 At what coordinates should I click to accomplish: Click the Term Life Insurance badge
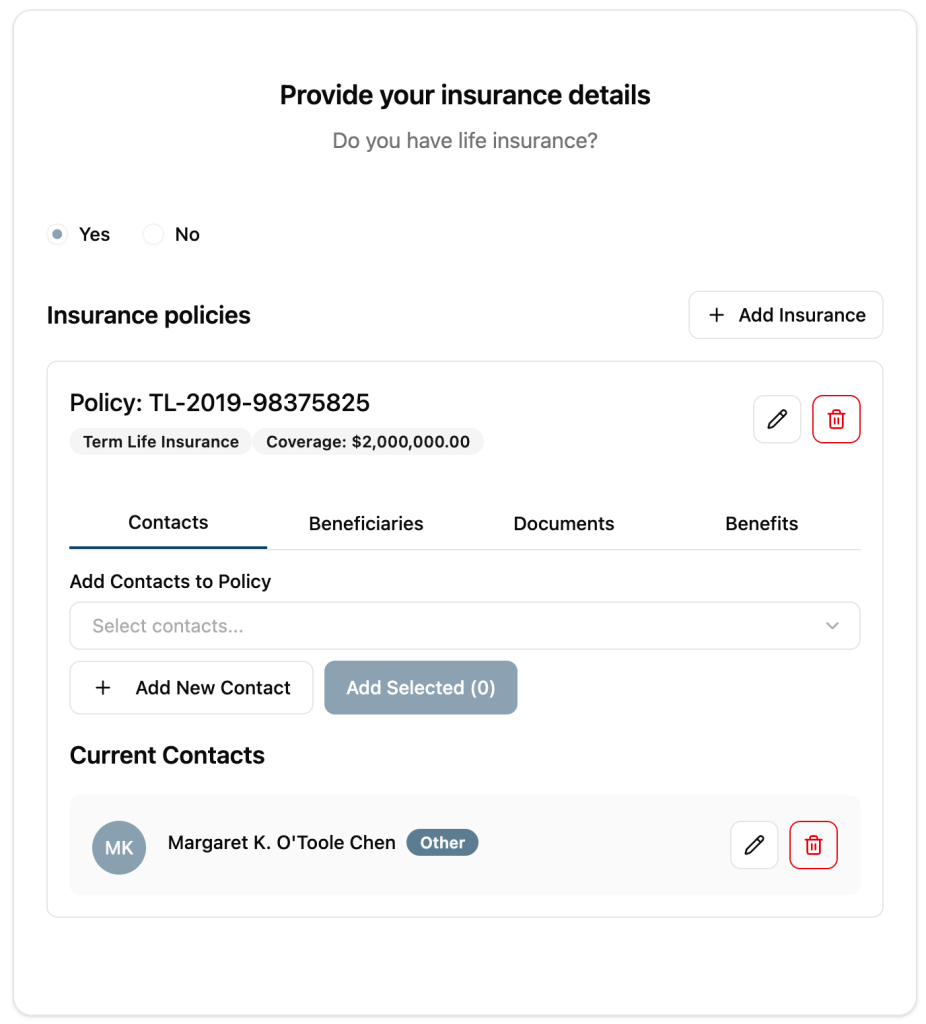click(x=161, y=442)
